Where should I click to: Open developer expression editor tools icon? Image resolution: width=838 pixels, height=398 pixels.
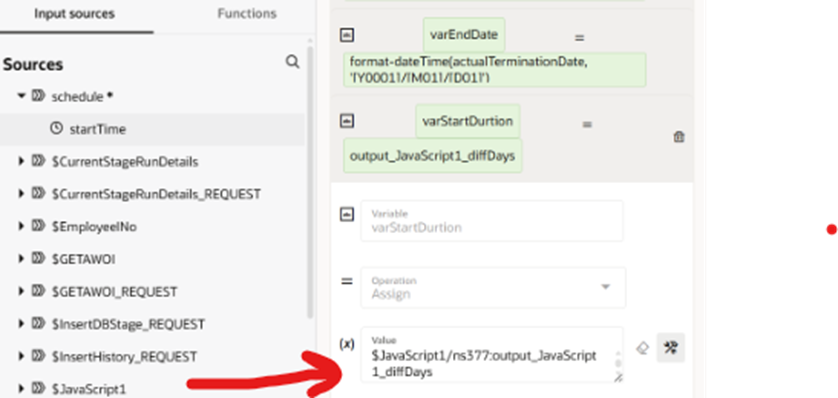671,348
